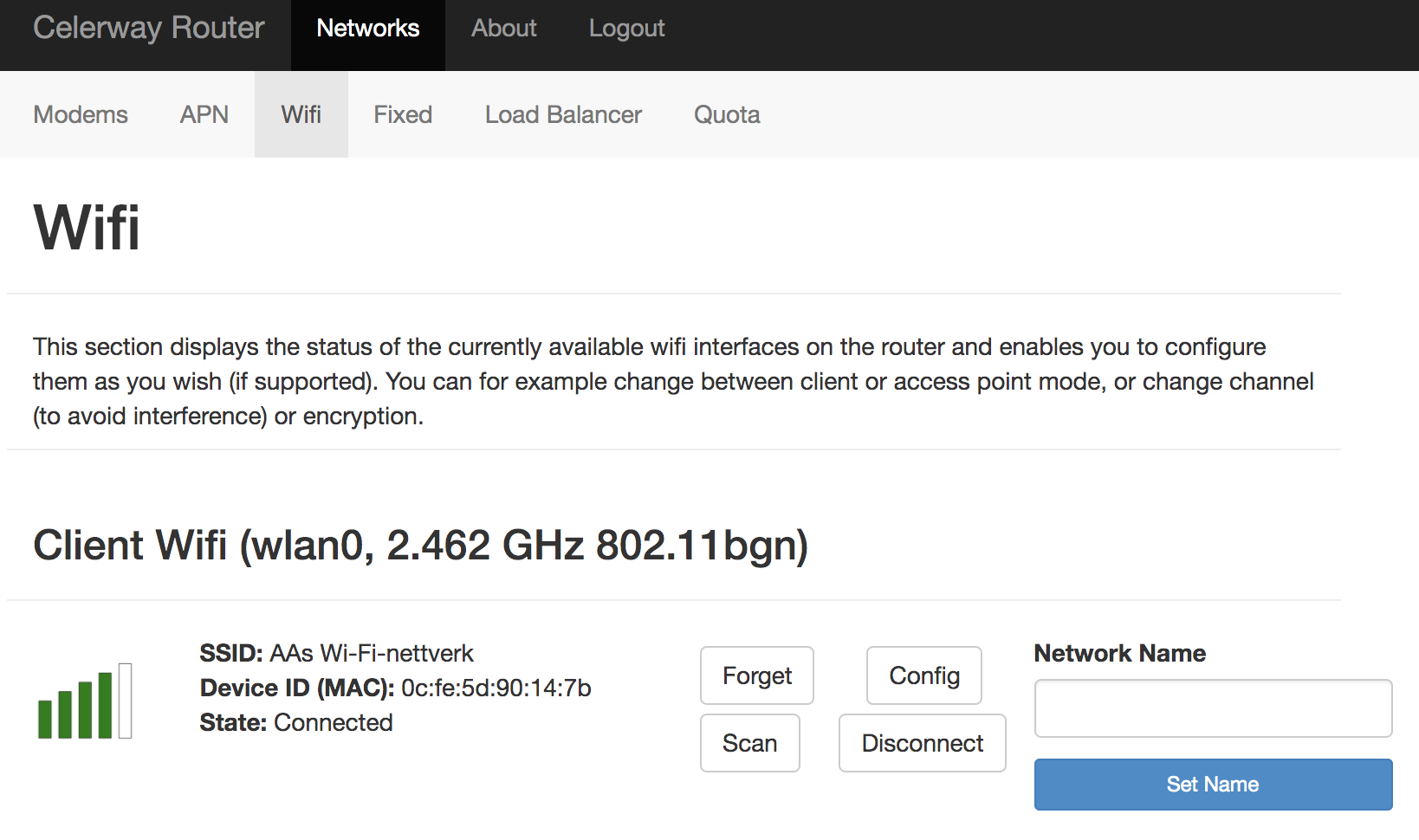This screenshot has width=1419, height=840.
Task: Open the Modems section
Action: pos(80,114)
